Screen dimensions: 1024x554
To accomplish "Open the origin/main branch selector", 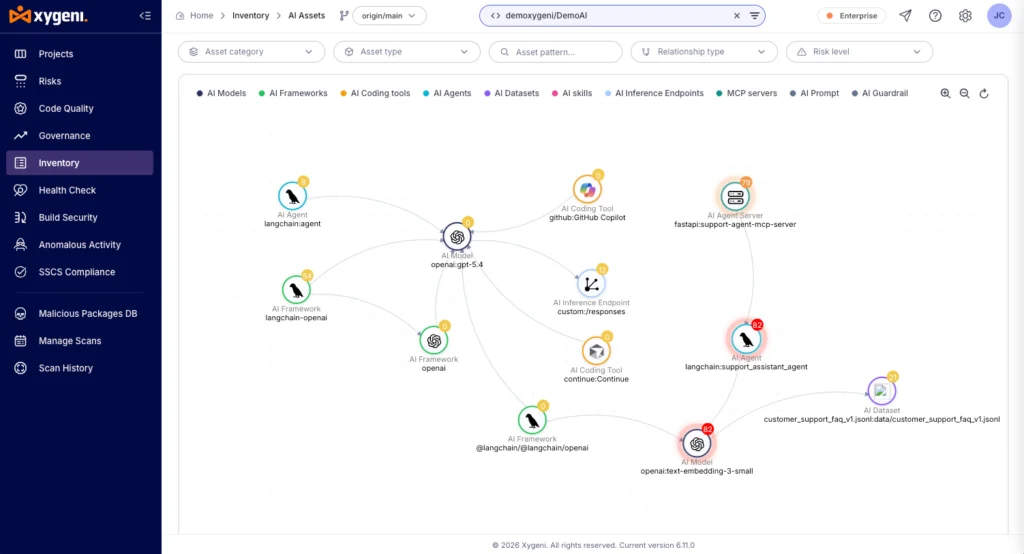I will (x=389, y=16).
